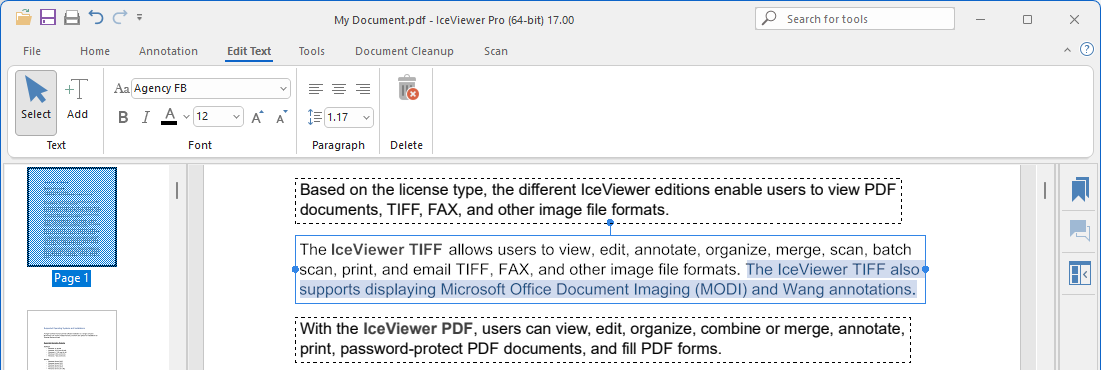Open the File menu
This screenshot has height=370, width=1101.
pos(32,51)
